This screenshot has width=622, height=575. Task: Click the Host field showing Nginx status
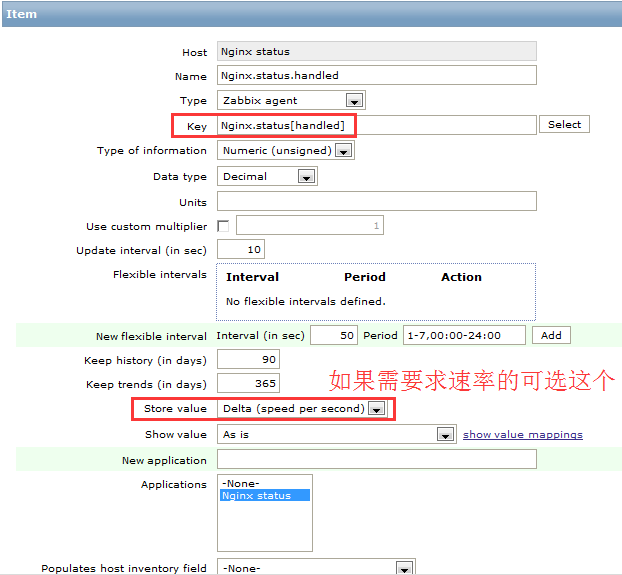(376, 51)
